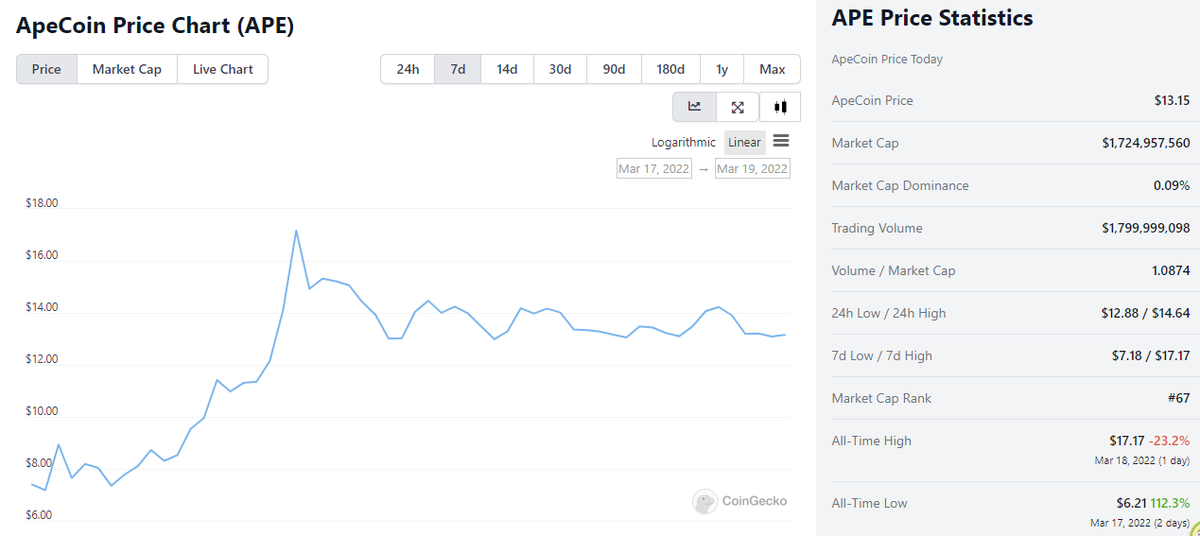Click the ApeCoin Price Chart (APE) heading
The image size is (1200, 536).
click(x=155, y=27)
